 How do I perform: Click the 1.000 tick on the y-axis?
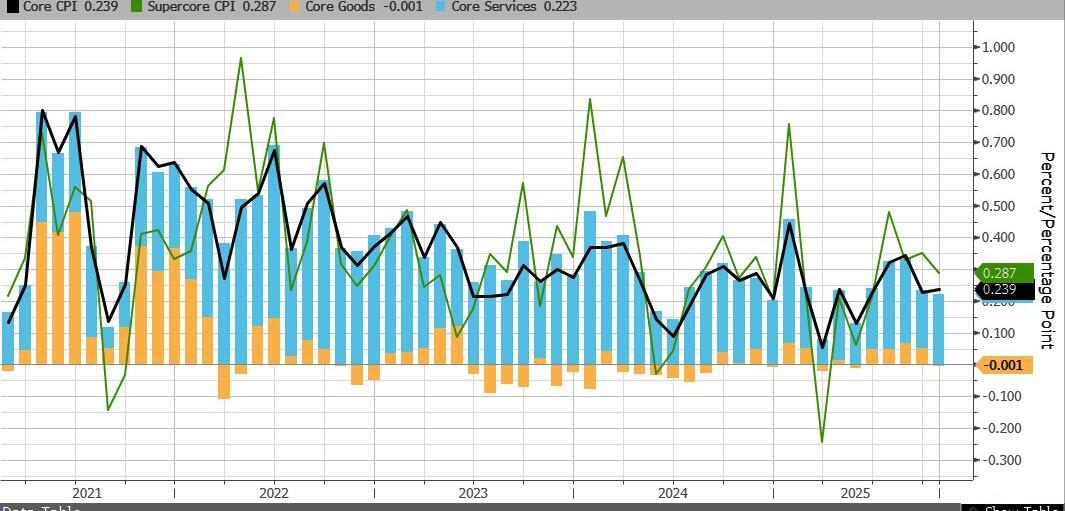pos(998,47)
